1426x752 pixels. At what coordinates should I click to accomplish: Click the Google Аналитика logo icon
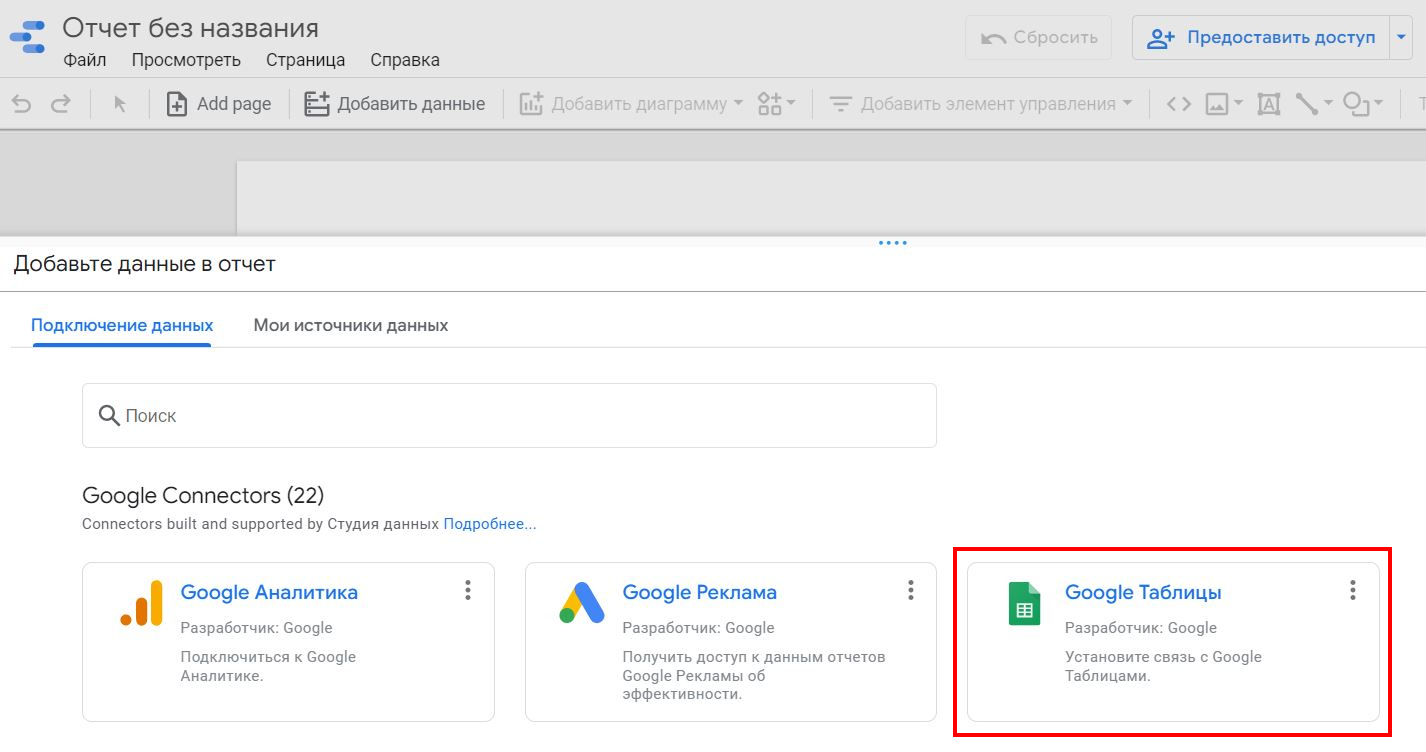click(141, 603)
